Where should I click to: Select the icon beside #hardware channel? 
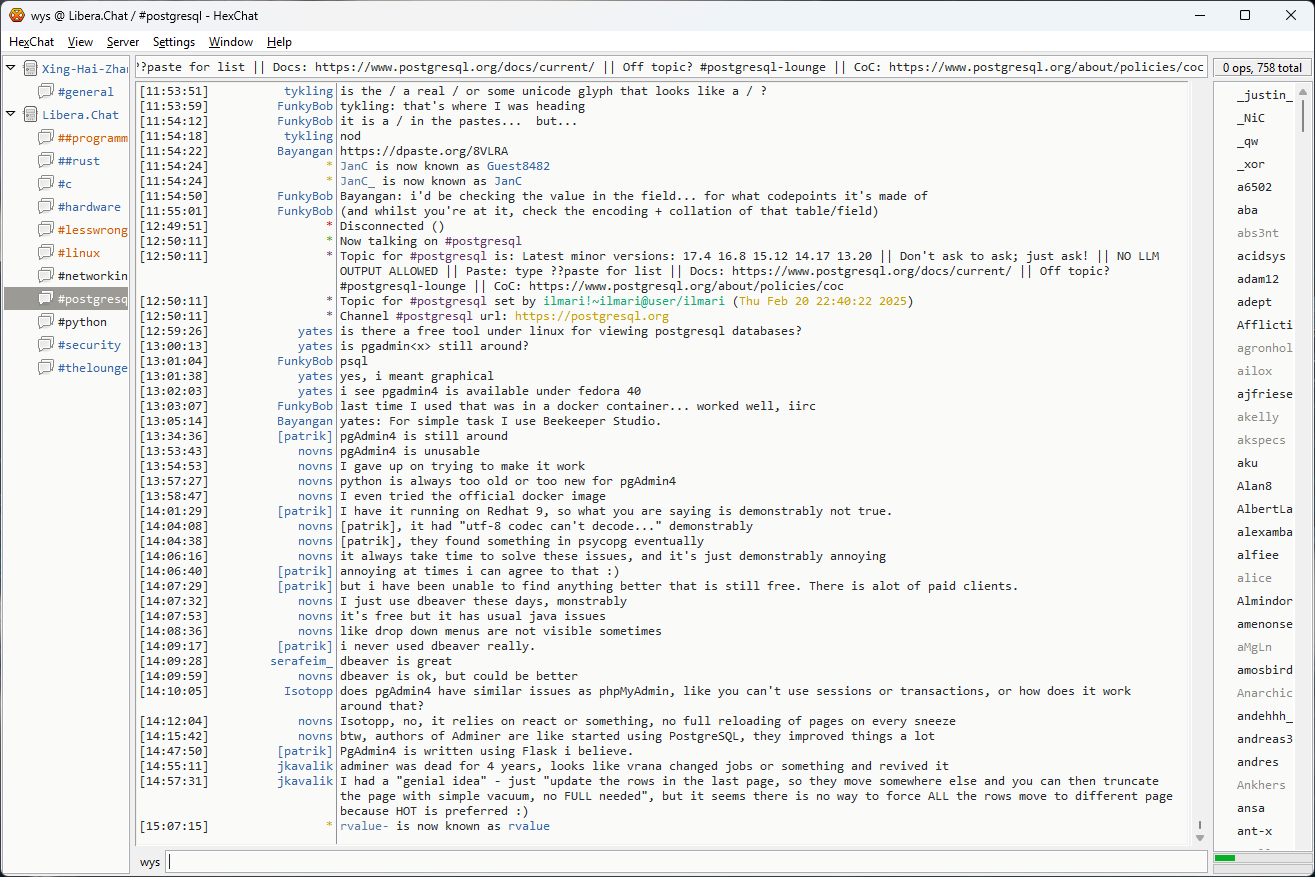(x=45, y=207)
